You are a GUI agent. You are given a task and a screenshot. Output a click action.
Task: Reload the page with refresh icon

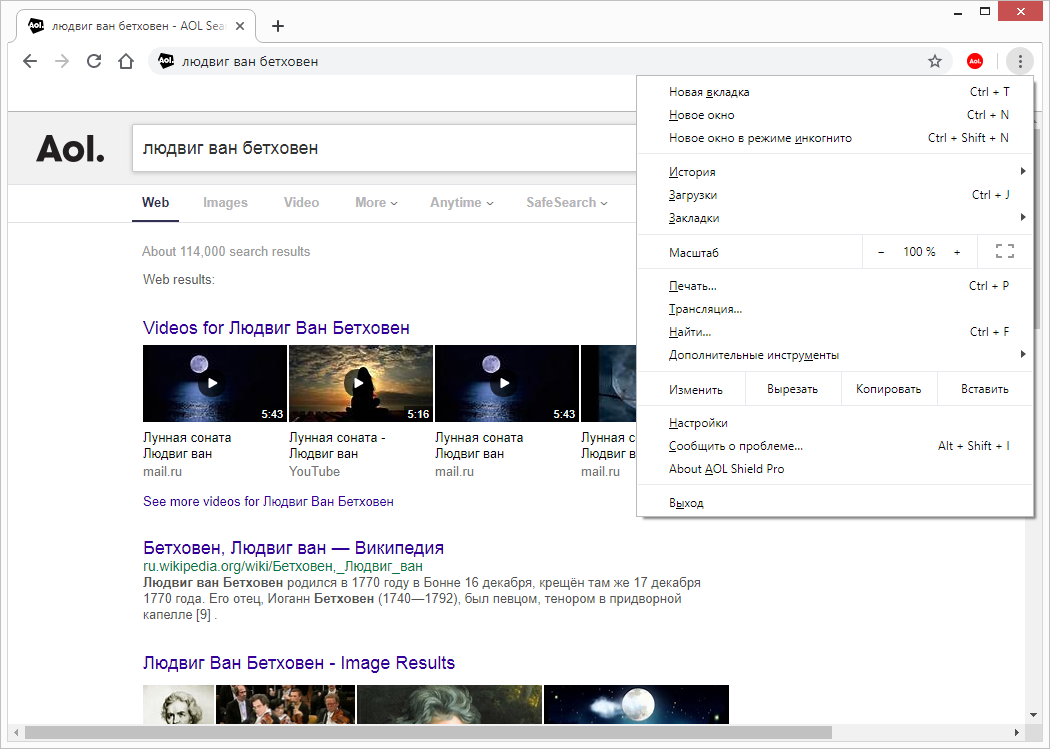pyautogui.click(x=94, y=61)
